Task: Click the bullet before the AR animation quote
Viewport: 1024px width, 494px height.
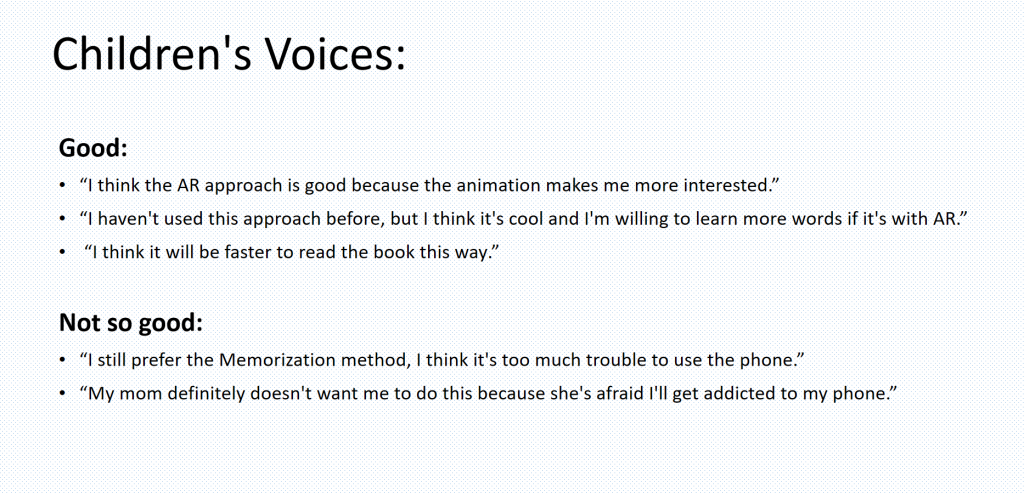Action: (62, 186)
